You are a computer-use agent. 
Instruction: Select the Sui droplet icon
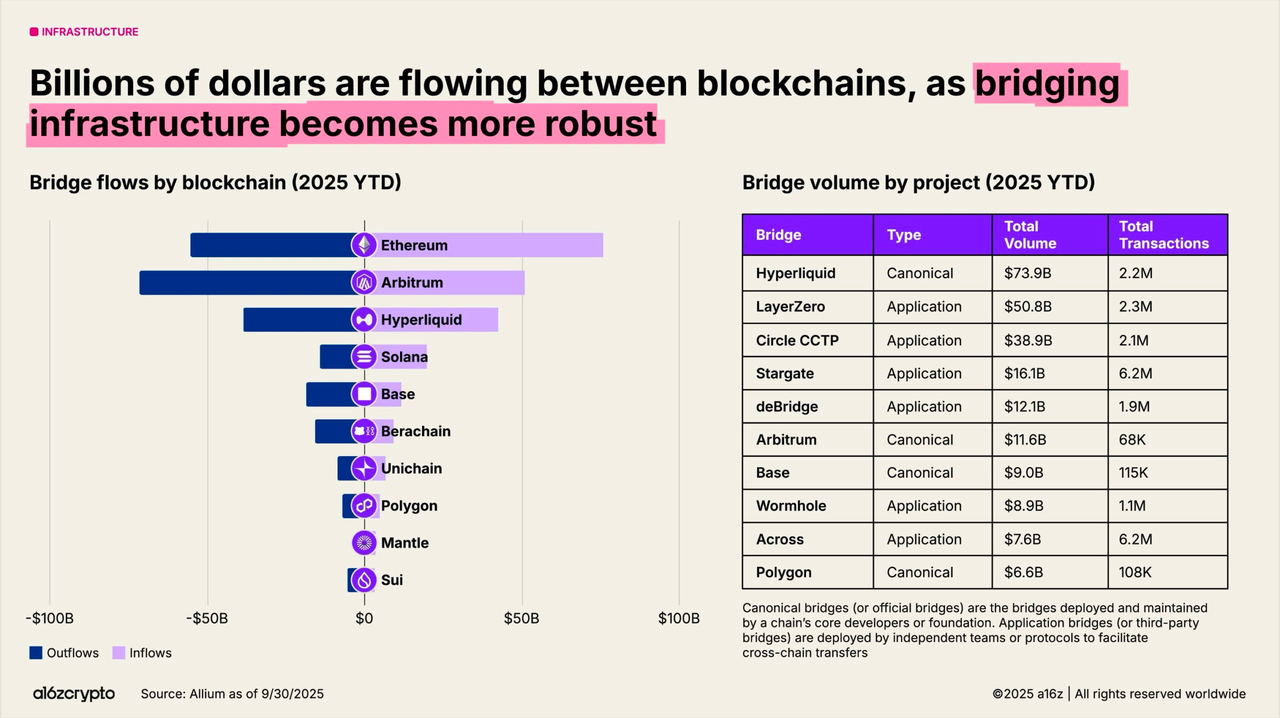point(364,579)
